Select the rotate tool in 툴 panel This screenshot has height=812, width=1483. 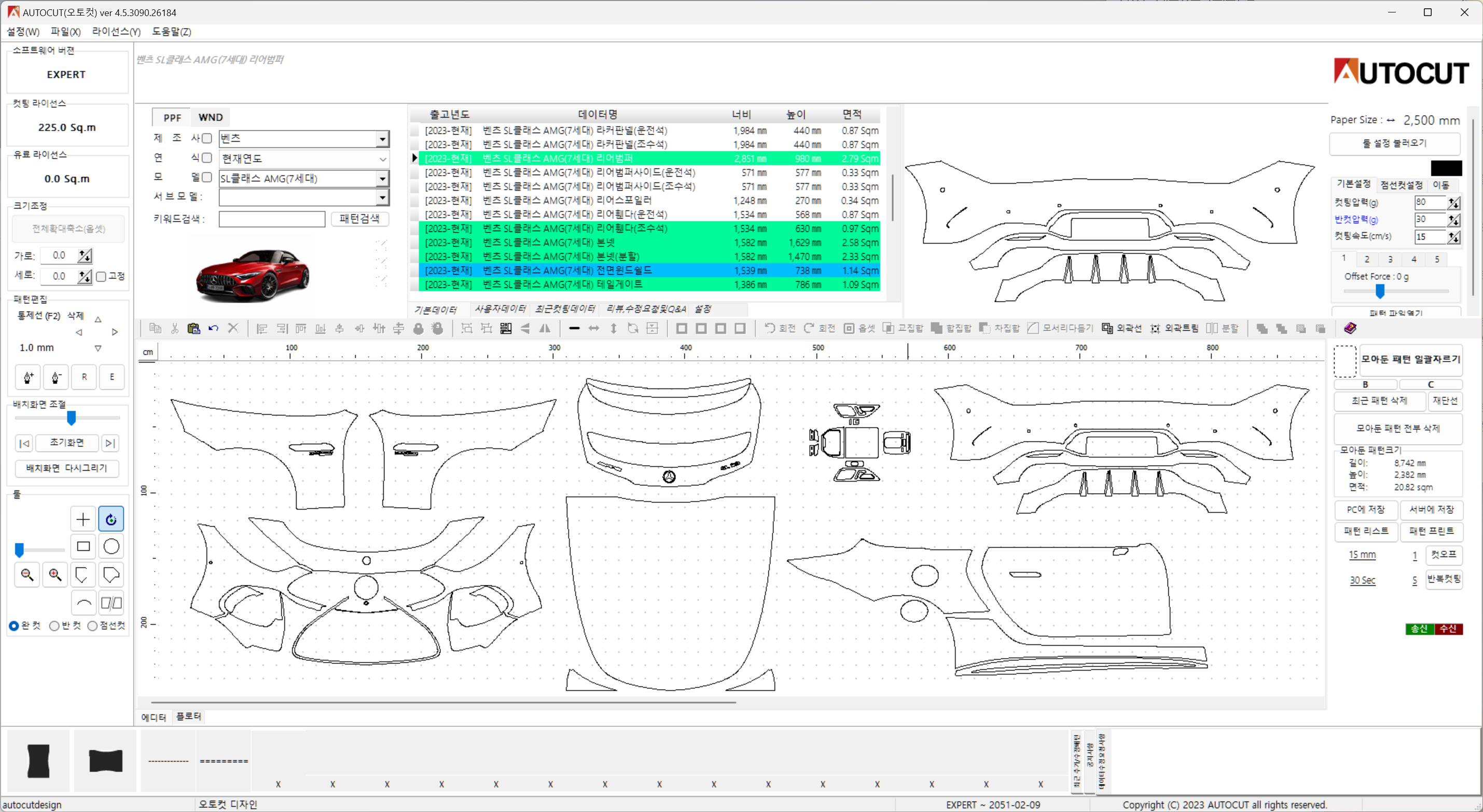(x=111, y=520)
